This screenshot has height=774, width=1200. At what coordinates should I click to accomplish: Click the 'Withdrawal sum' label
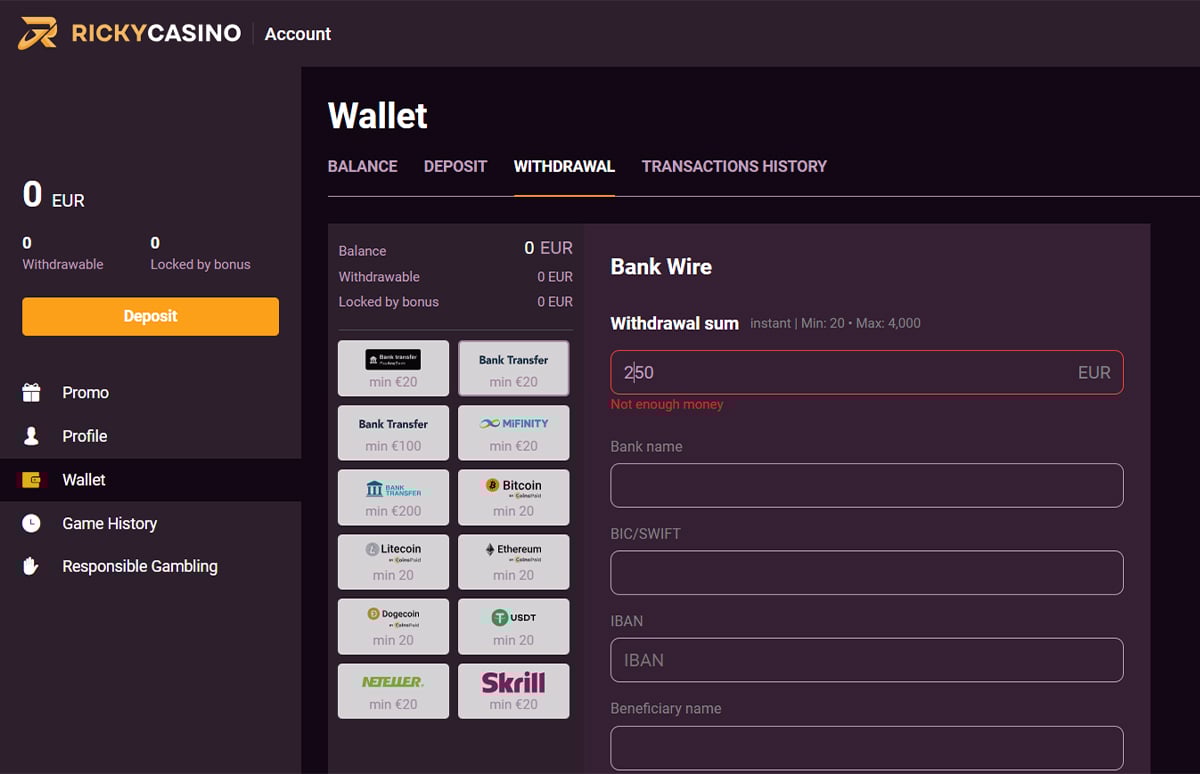(675, 323)
